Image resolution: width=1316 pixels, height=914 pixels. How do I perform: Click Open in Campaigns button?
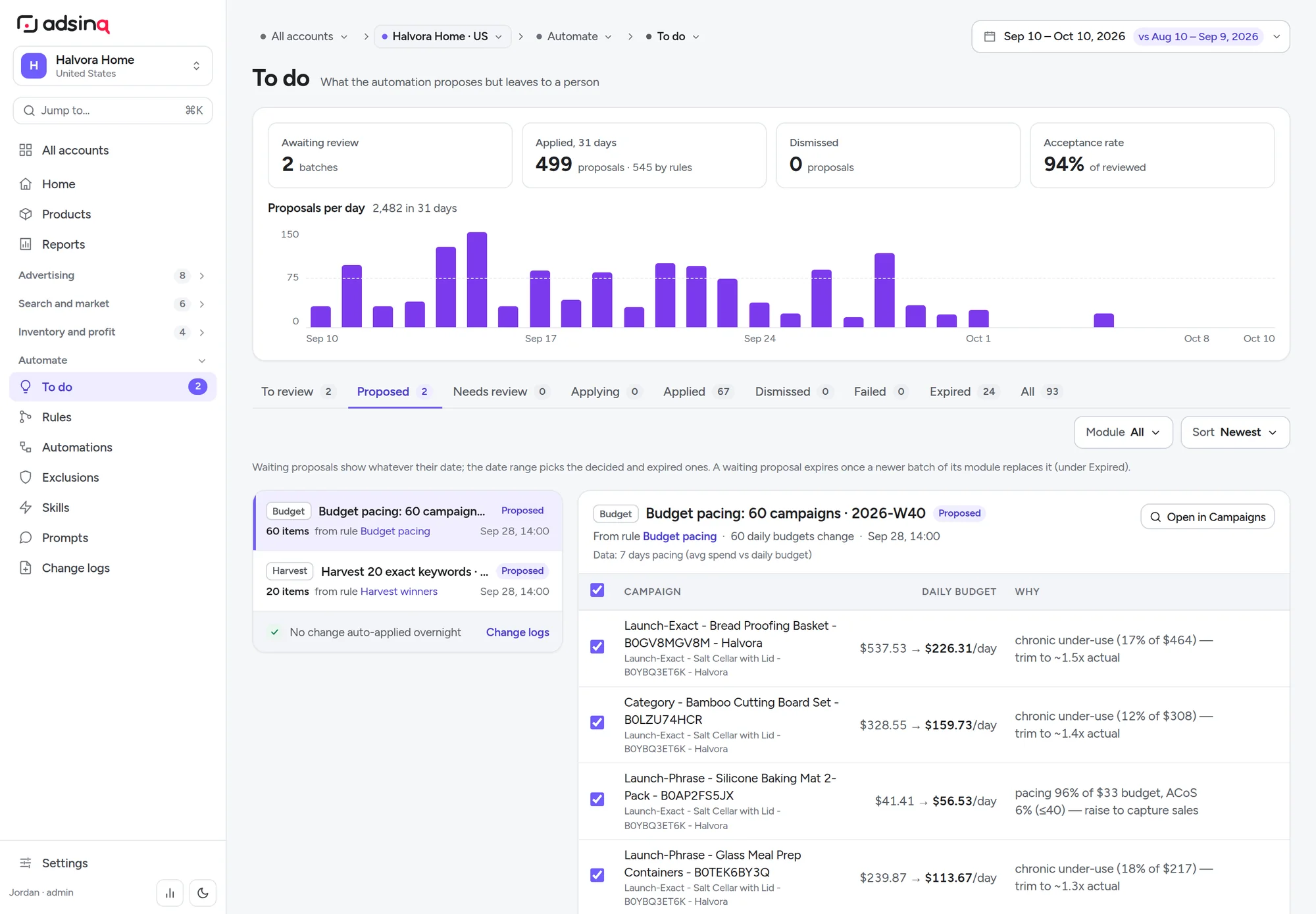[x=1207, y=517]
